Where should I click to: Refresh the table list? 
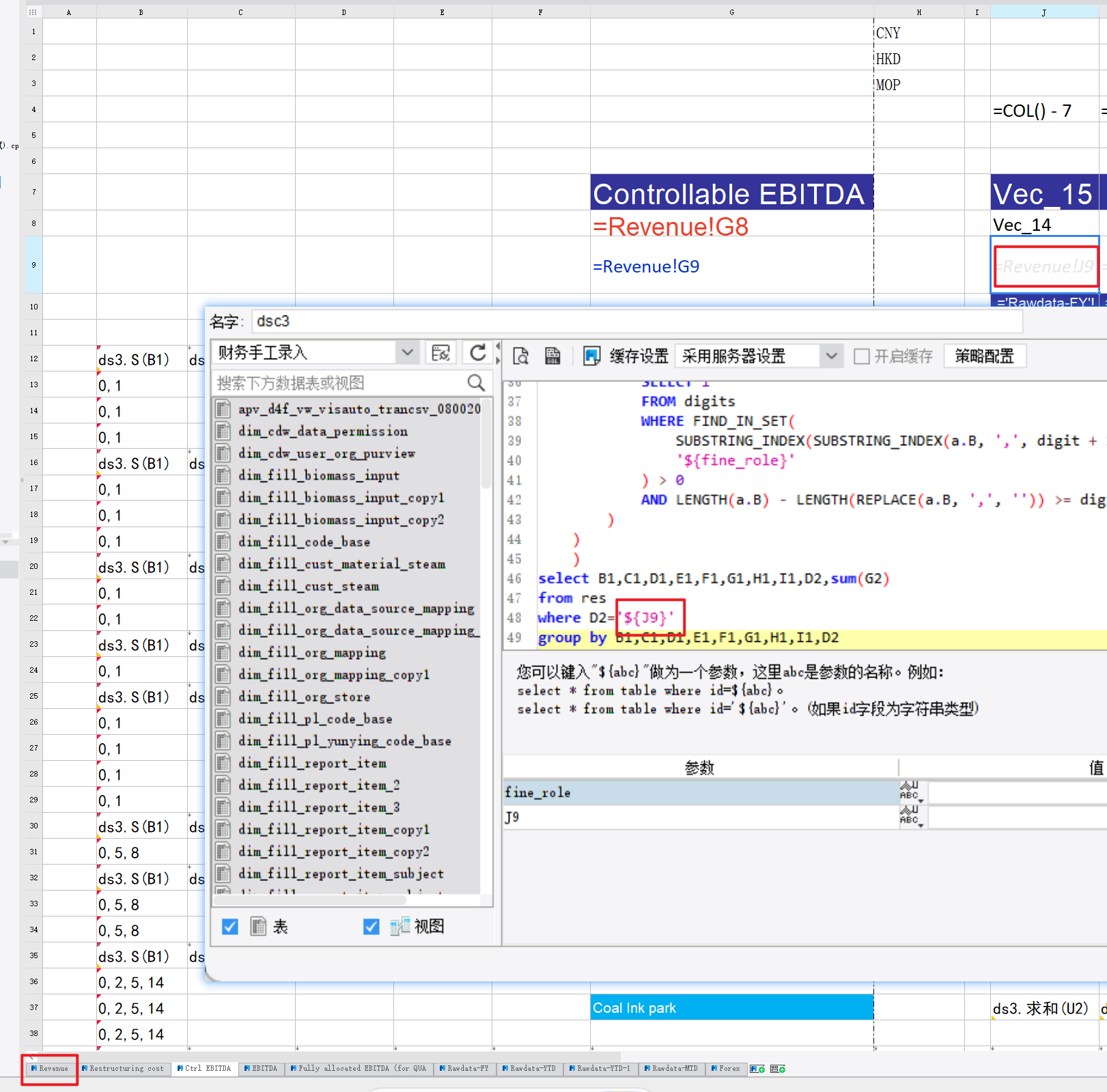[478, 353]
